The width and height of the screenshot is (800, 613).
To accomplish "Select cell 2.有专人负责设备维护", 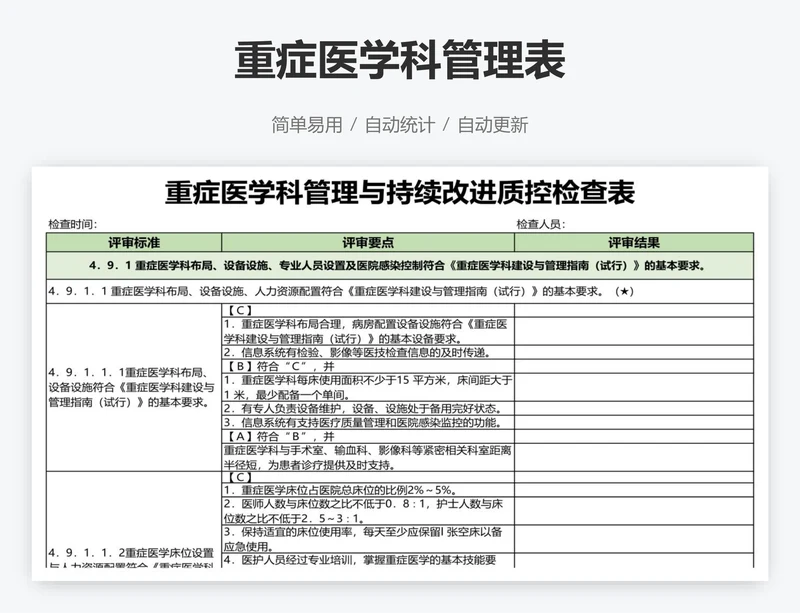I will 368,408.
